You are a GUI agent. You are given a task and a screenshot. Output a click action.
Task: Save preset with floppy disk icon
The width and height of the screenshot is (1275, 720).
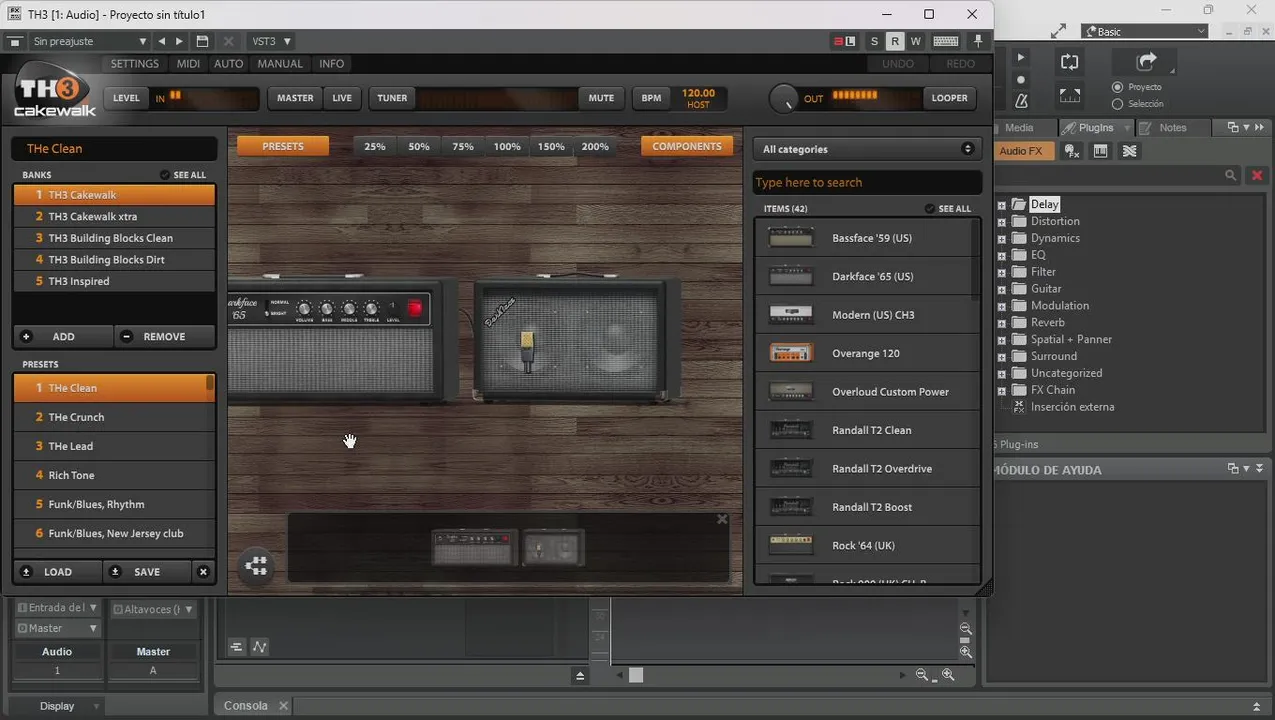(x=203, y=42)
